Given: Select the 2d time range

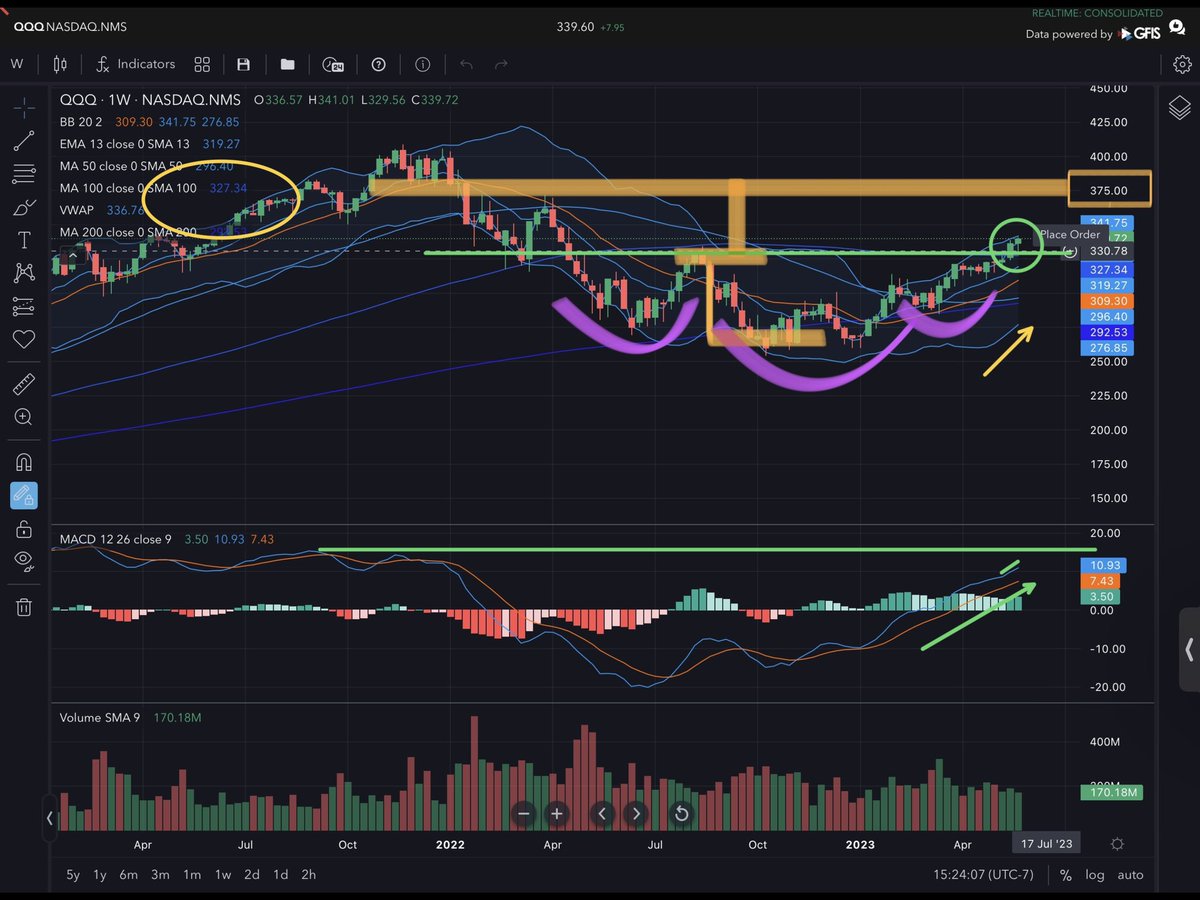Looking at the screenshot, I should pos(252,875).
